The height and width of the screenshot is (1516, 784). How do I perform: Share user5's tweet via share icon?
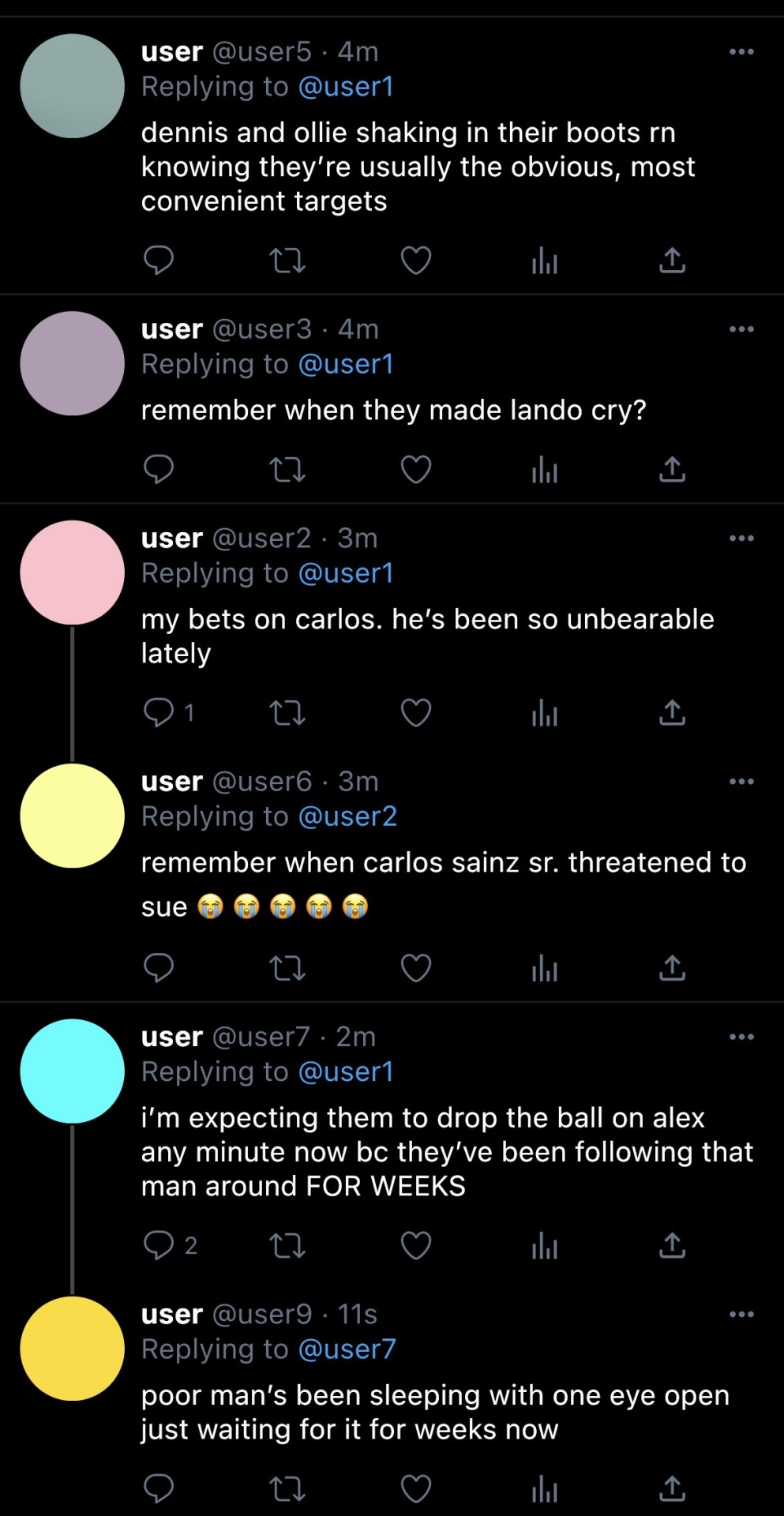coord(672,260)
